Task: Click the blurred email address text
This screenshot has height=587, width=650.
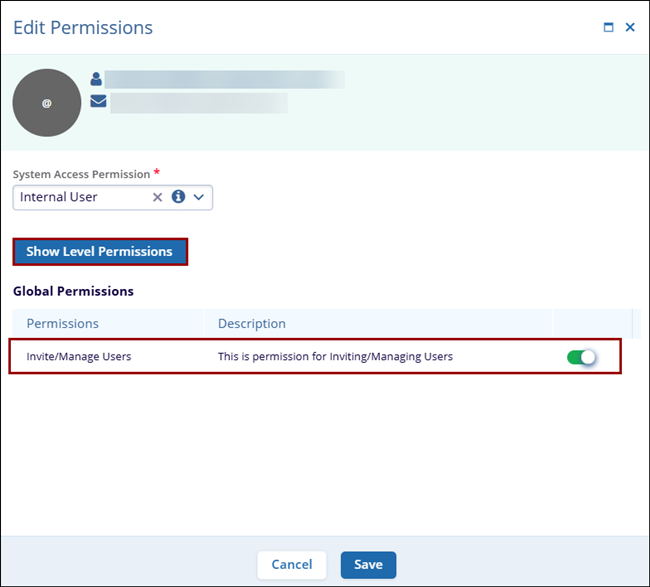Action: tap(199, 102)
